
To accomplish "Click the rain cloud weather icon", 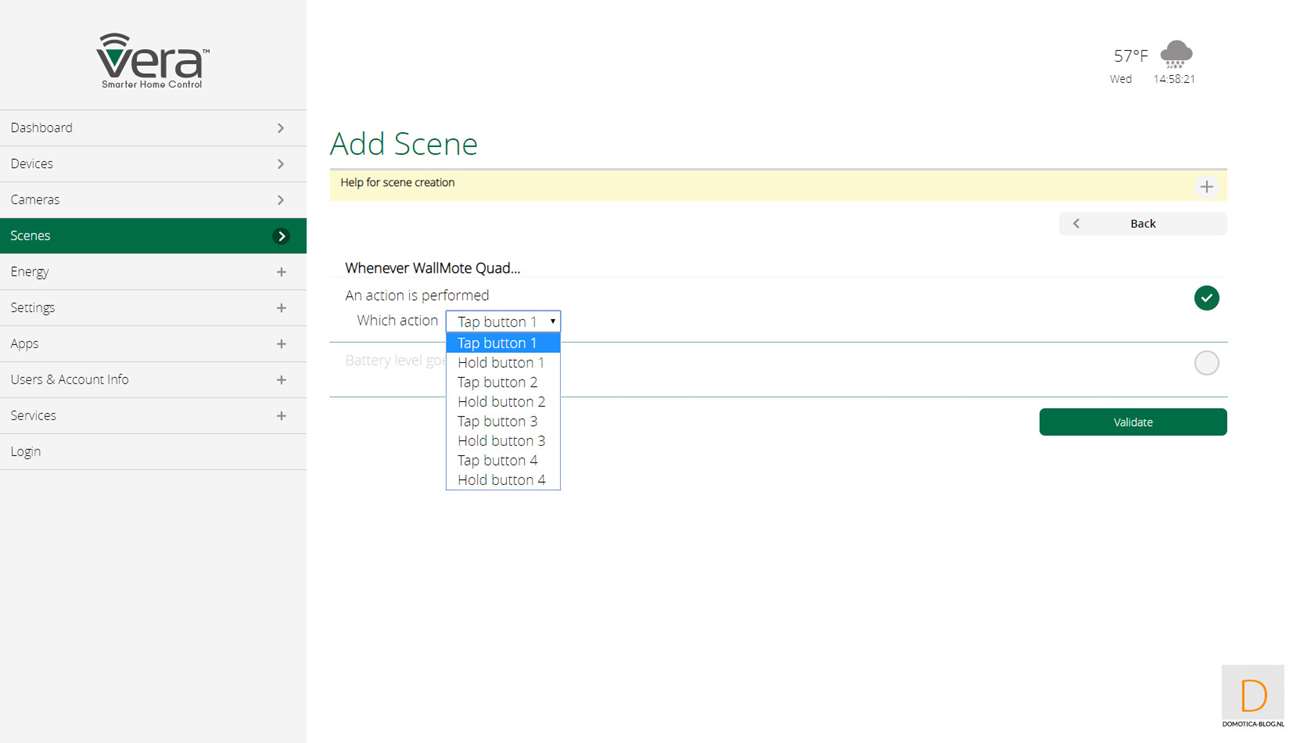I will (1176, 54).
